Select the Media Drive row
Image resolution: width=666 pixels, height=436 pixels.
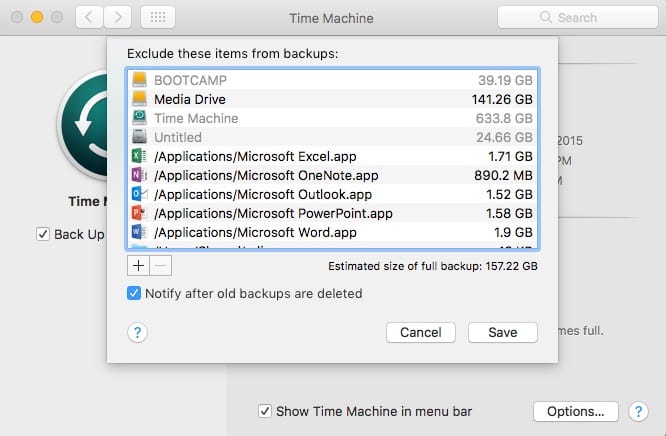click(x=333, y=99)
